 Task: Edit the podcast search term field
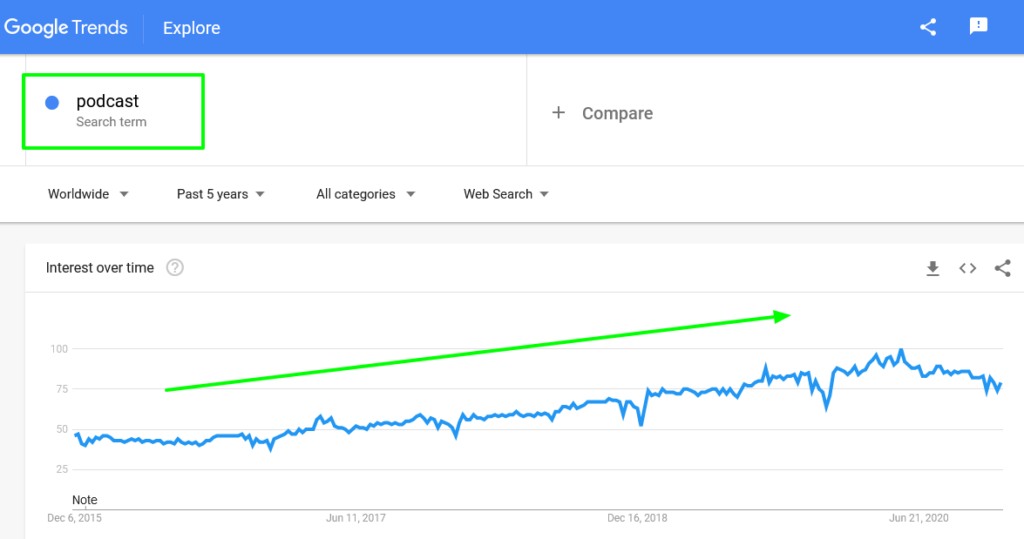coord(114,110)
